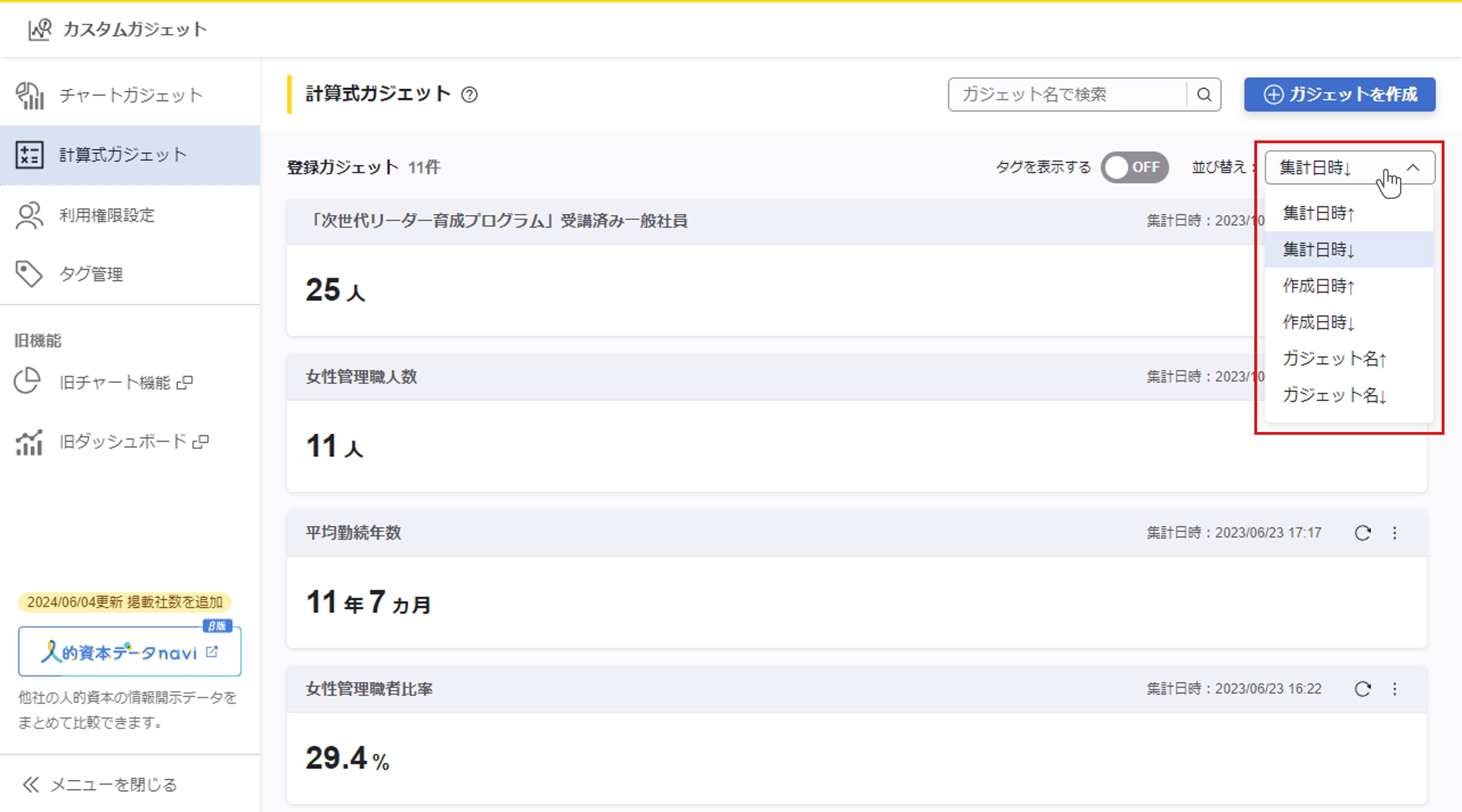Viewport: 1462px width, 812px height.
Task: Open the three-dot menu for 女性管理職者比率
Action: click(1395, 689)
